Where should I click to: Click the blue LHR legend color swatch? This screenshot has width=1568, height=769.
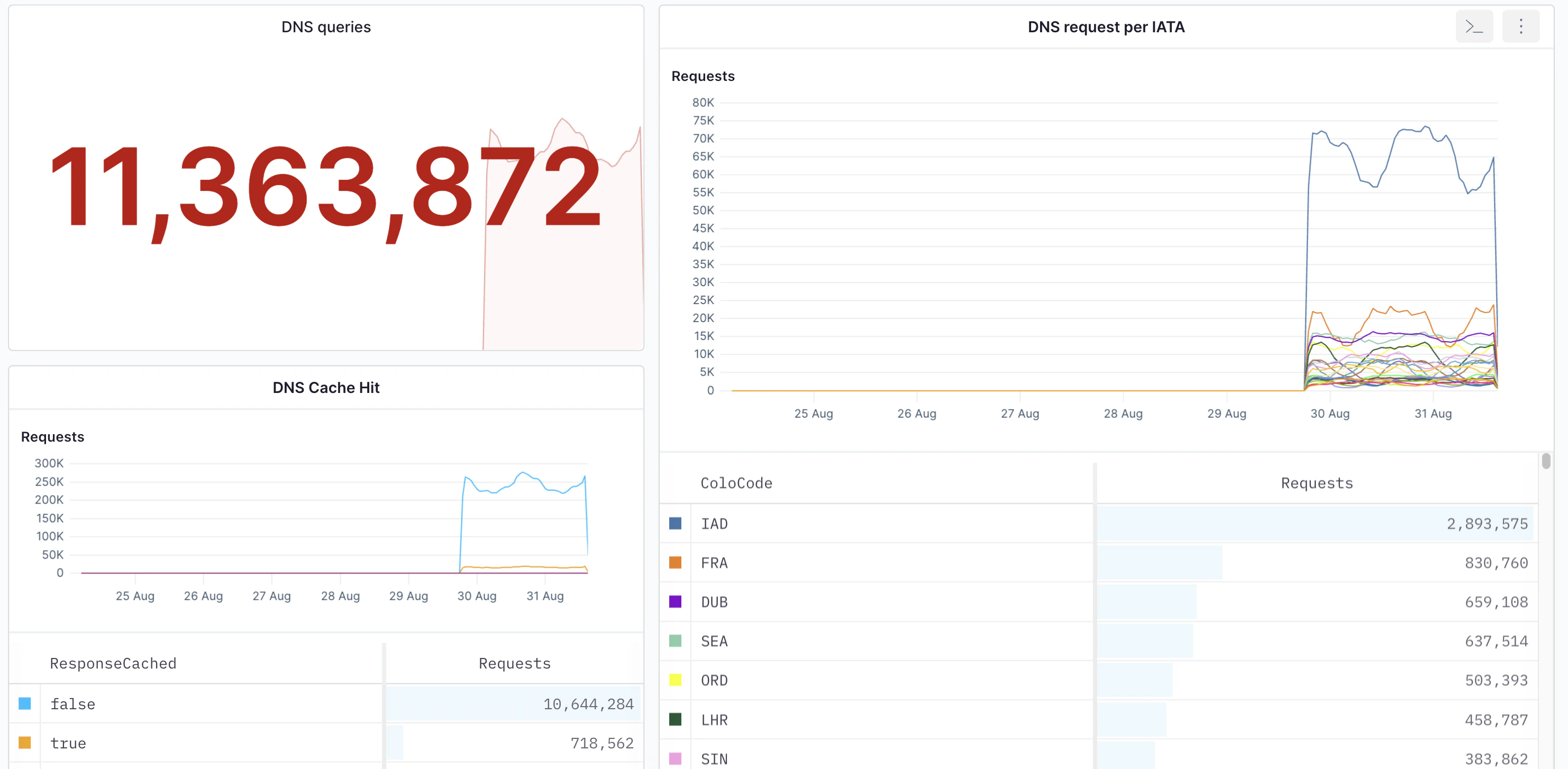pyautogui.click(x=674, y=719)
